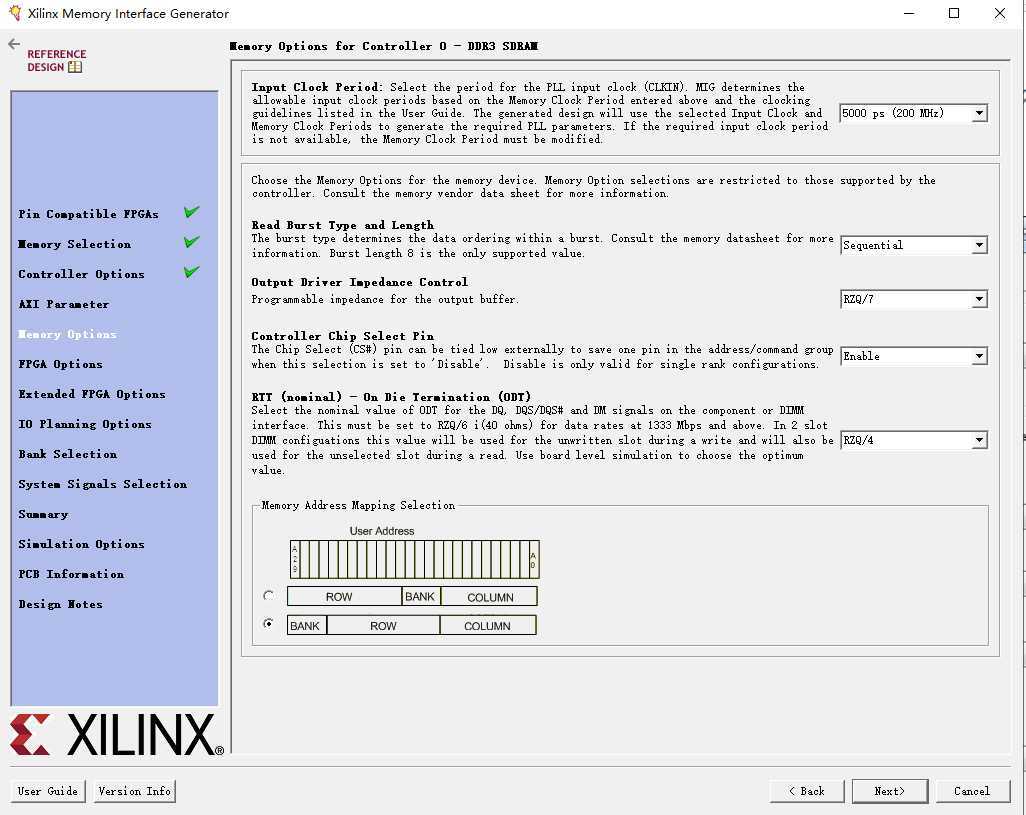Click the ROW BANK COLUMN mapping diagram
The width and height of the screenshot is (1026, 815).
pyautogui.click(x=412, y=597)
